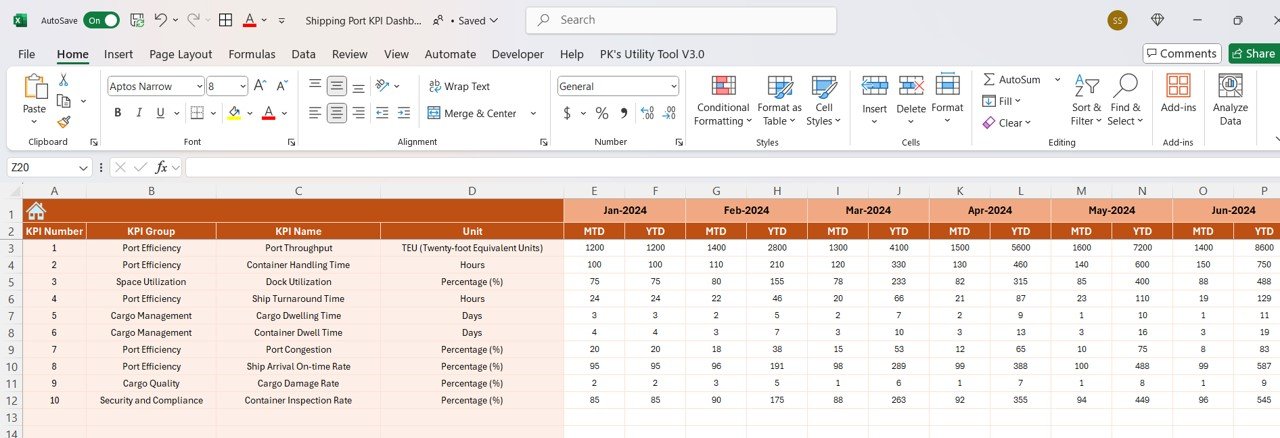This screenshot has height=438, width=1280.
Task: Click the Copy icon
Action: point(64,101)
